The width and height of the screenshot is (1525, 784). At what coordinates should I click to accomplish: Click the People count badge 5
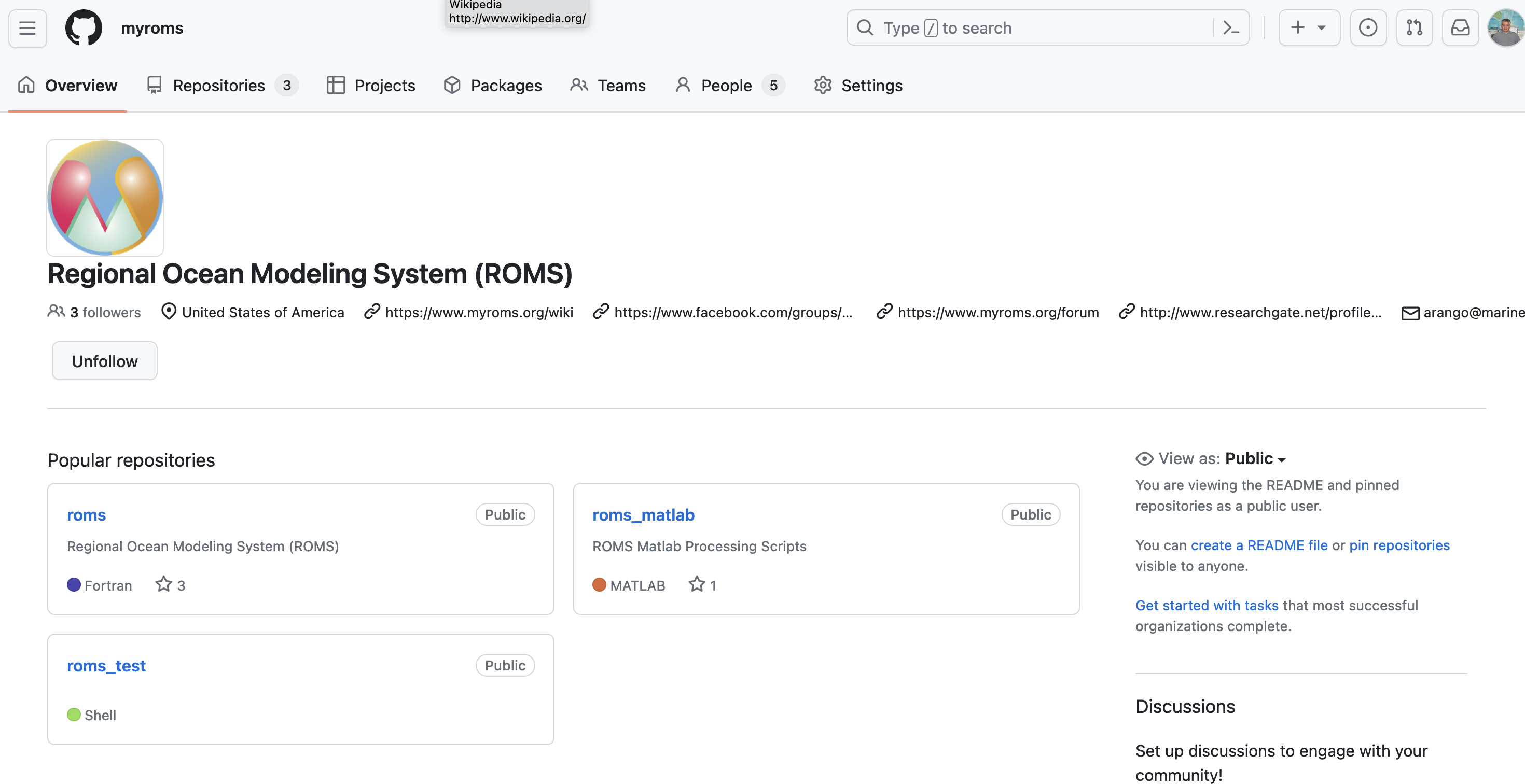(x=773, y=85)
